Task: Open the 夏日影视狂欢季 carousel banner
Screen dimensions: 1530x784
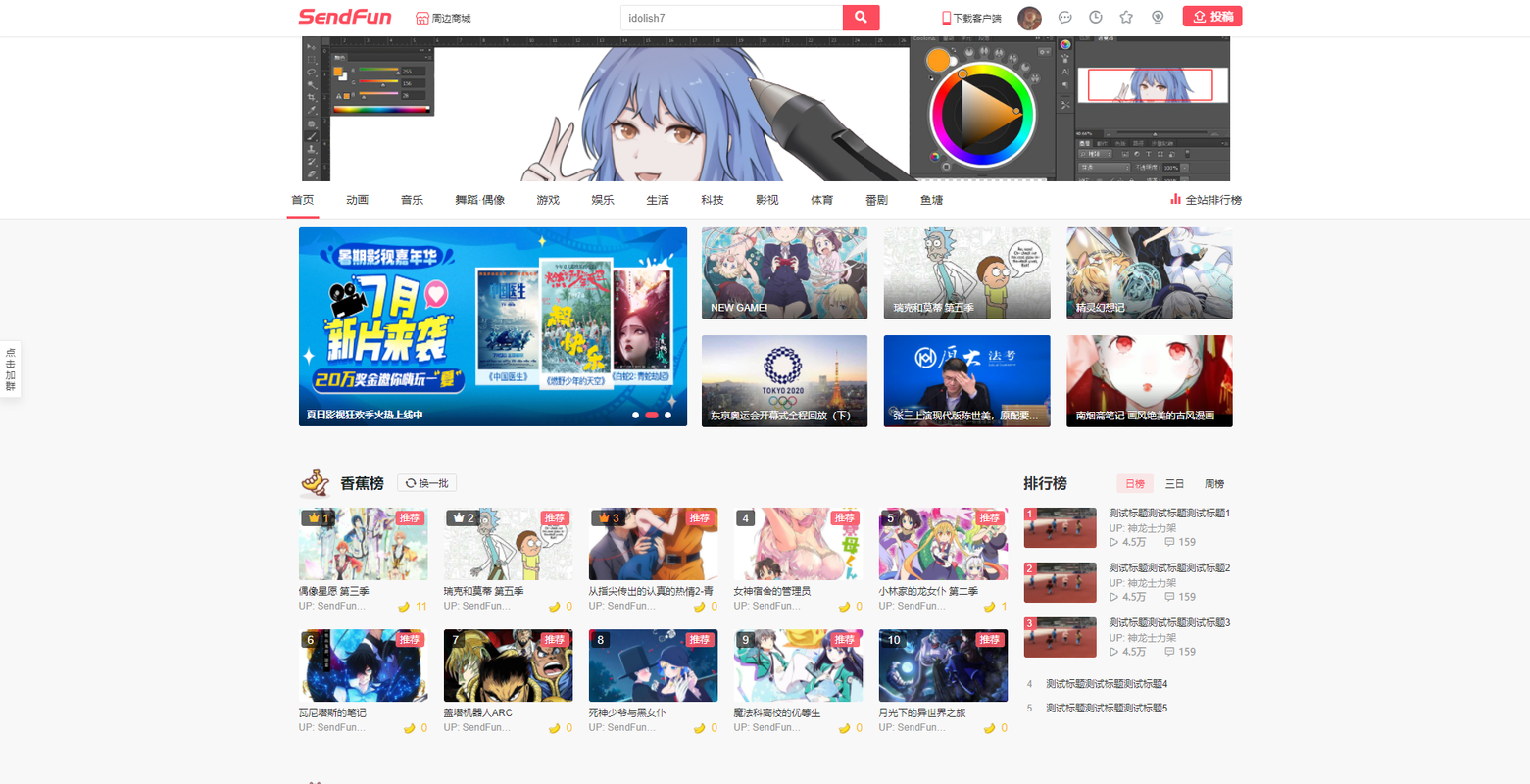Action: 493,326
